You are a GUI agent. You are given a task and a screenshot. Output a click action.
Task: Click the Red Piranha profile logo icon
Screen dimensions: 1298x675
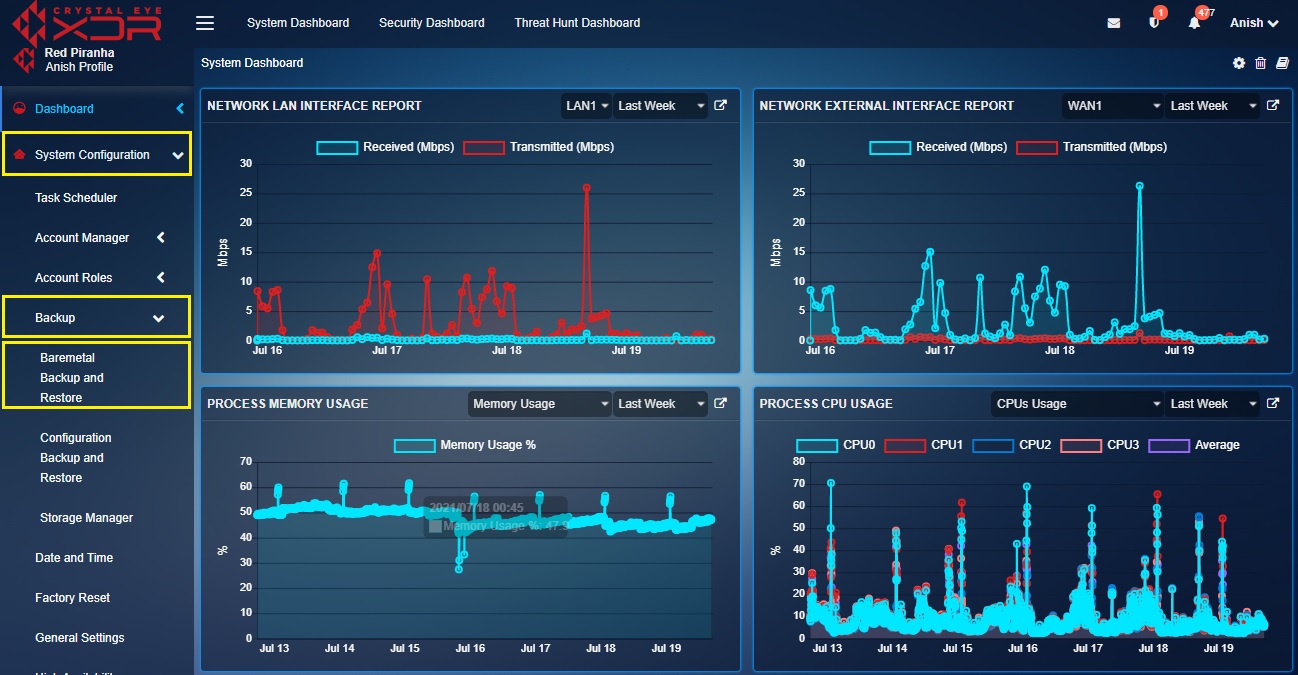tap(22, 59)
